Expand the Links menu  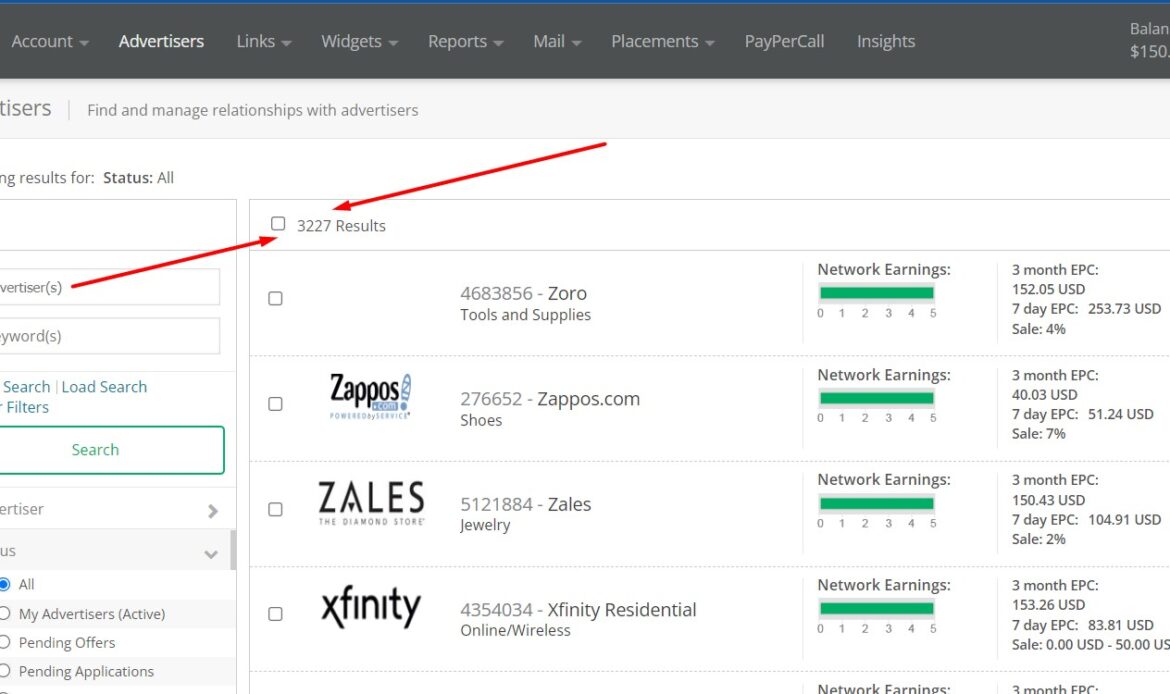click(x=263, y=42)
